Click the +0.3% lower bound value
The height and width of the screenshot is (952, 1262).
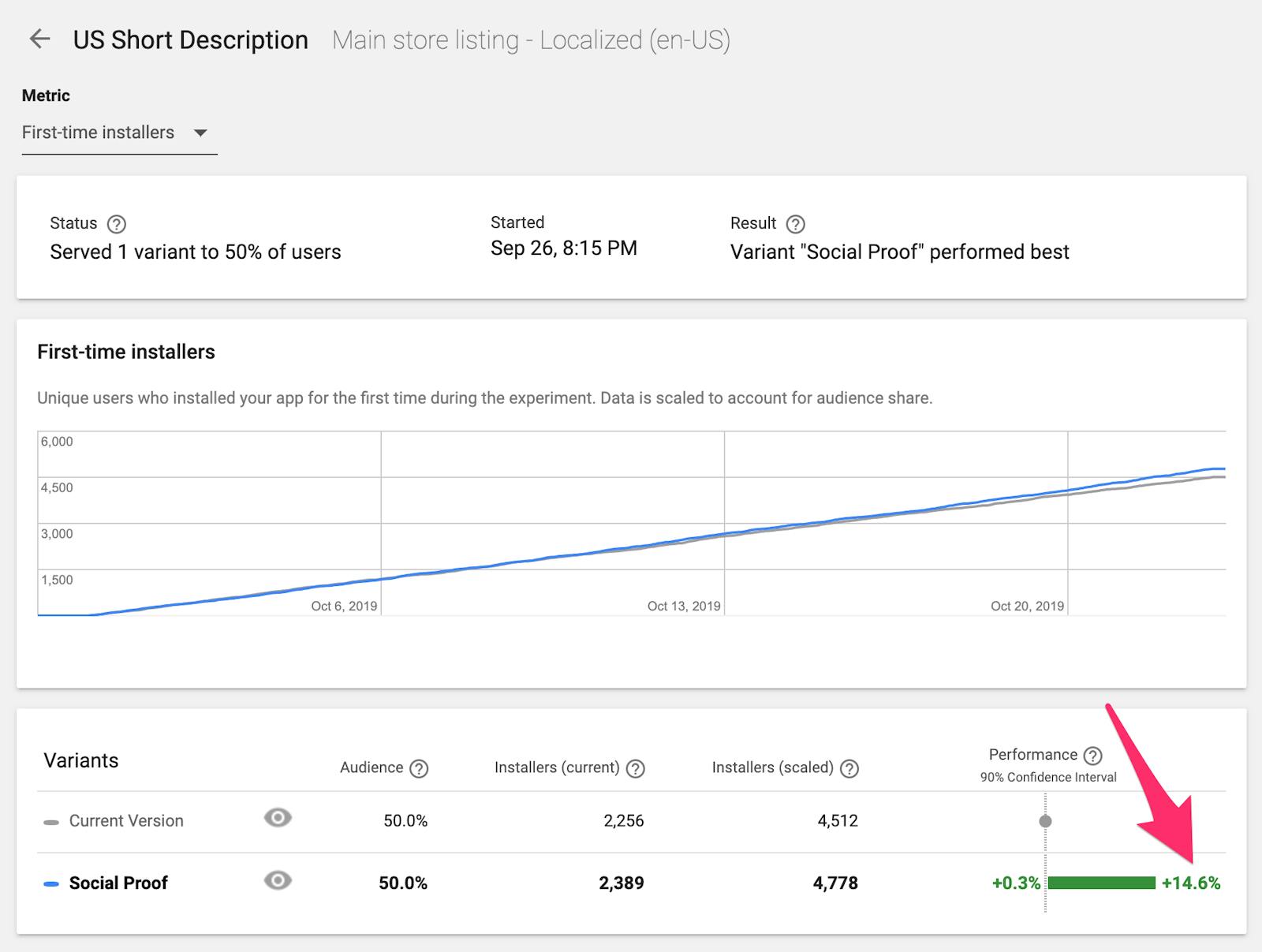1016,883
